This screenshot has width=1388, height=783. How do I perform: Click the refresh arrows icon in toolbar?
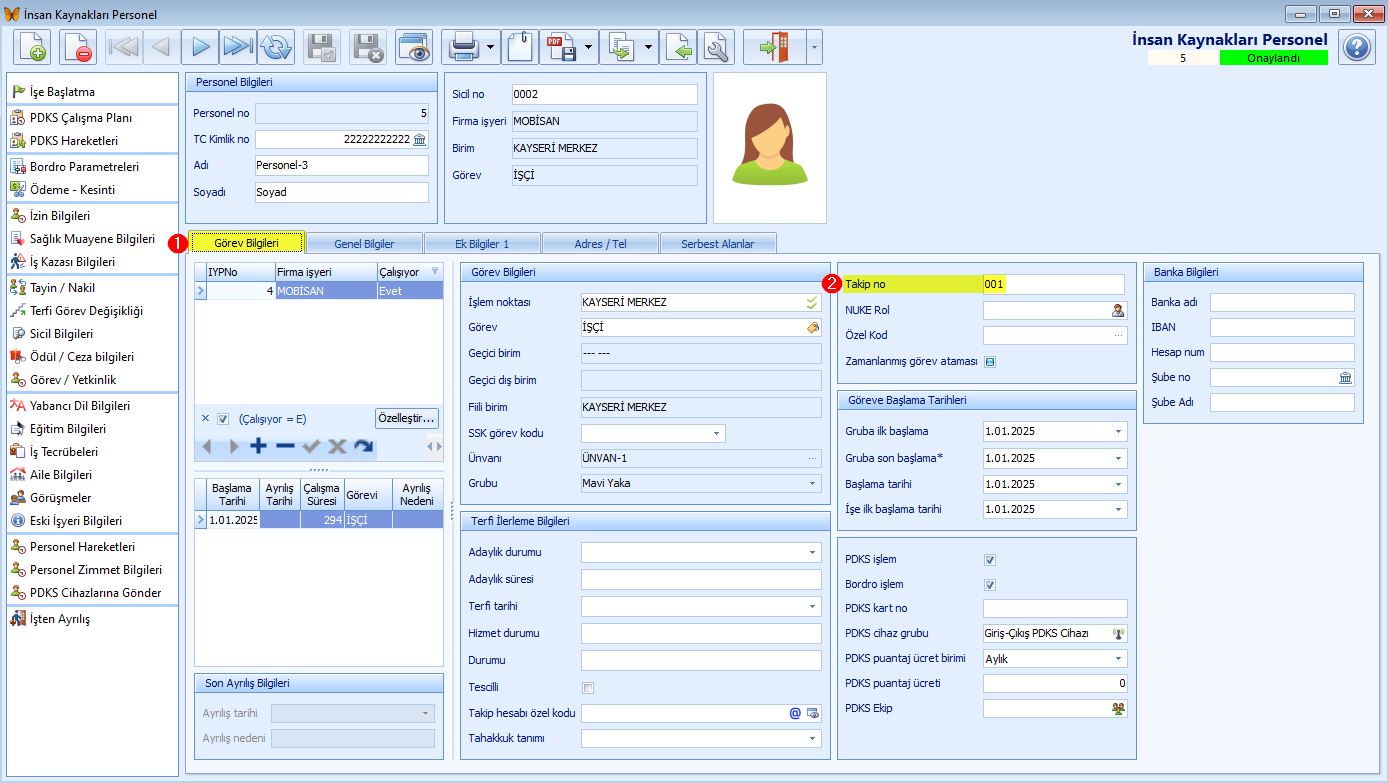276,47
